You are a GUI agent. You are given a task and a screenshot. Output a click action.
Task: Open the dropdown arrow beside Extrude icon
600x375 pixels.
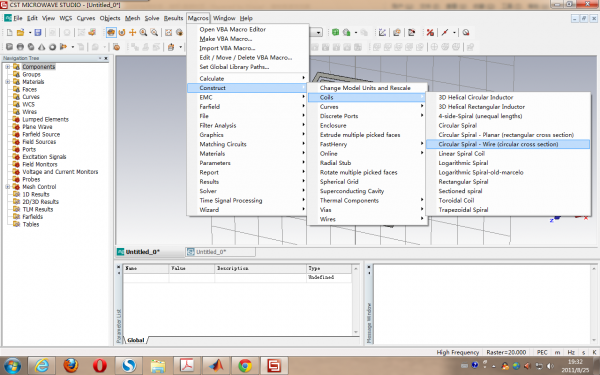point(73,47)
